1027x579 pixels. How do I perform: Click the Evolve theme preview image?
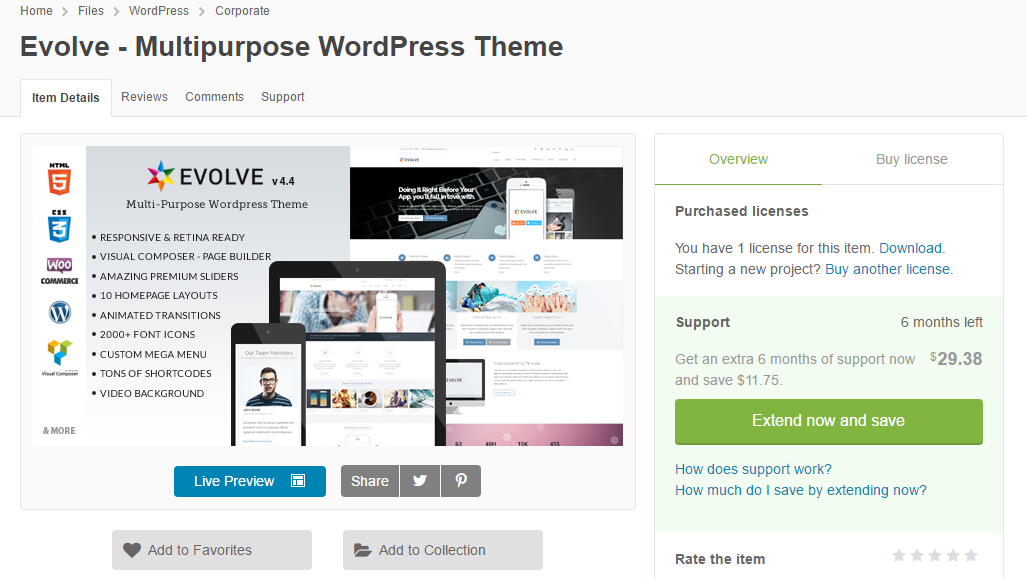click(x=327, y=296)
